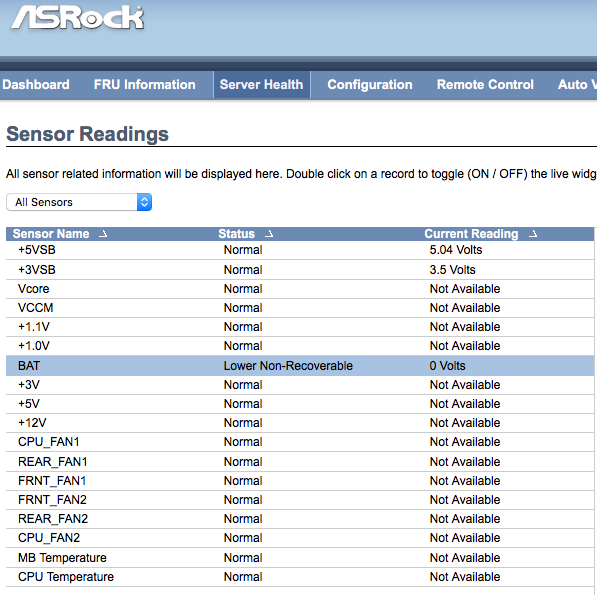
Task: Select the MB Temperature sensor row
Action: point(300,558)
